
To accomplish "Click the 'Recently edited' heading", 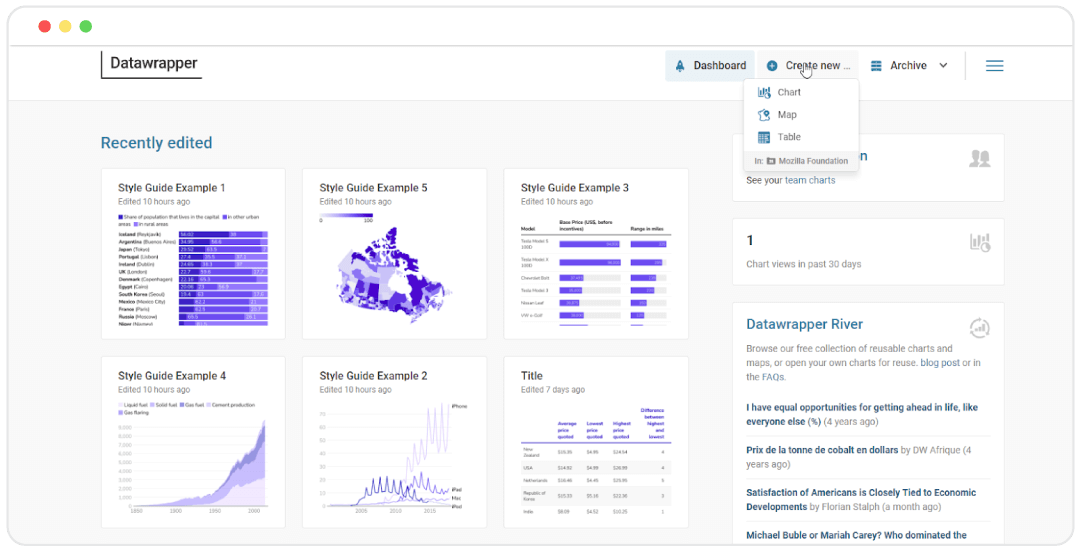I will pos(156,143).
